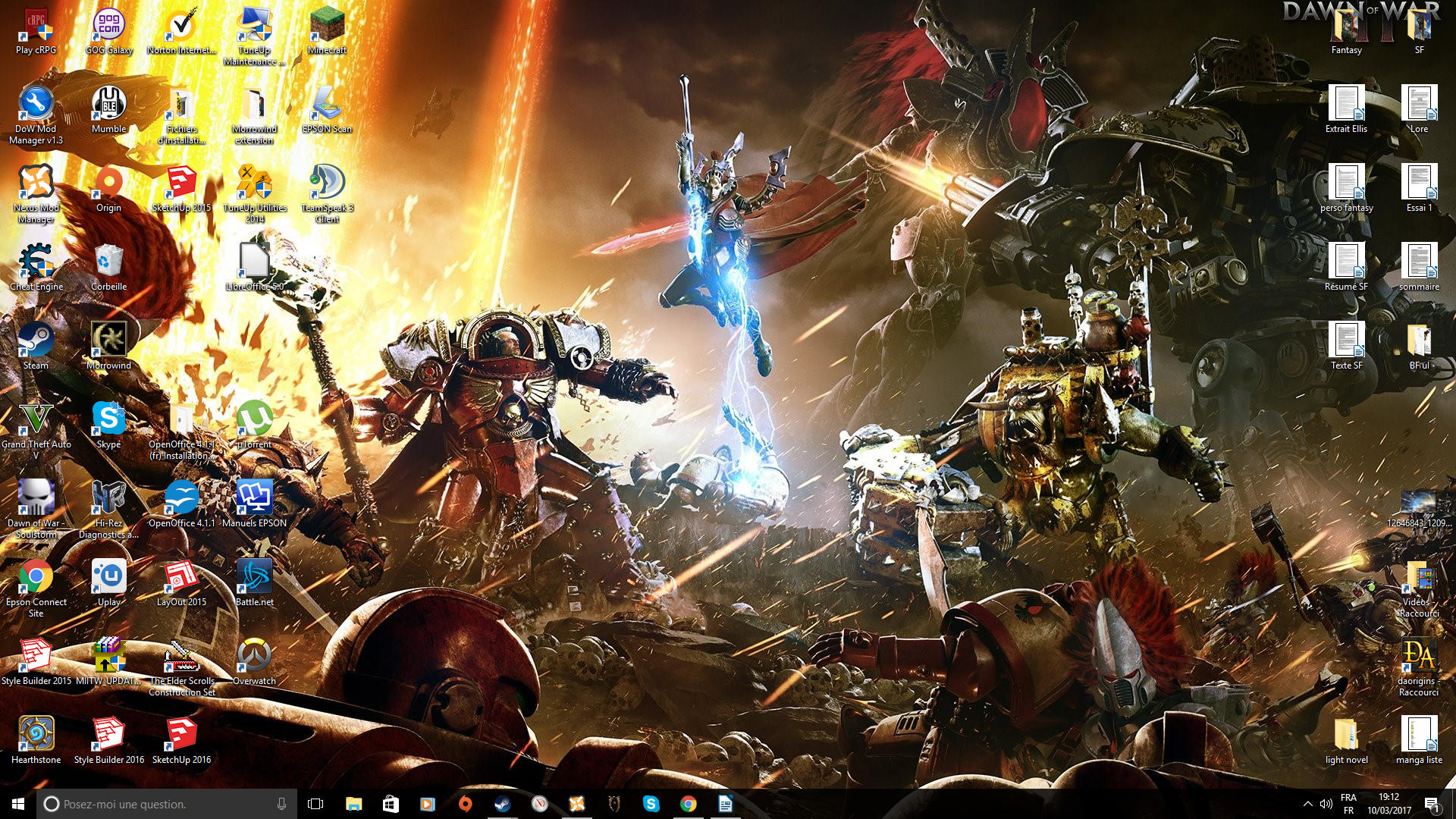Open the Origin desktop shortcut
Screen dimensions: 1456x819
[108, 189]
